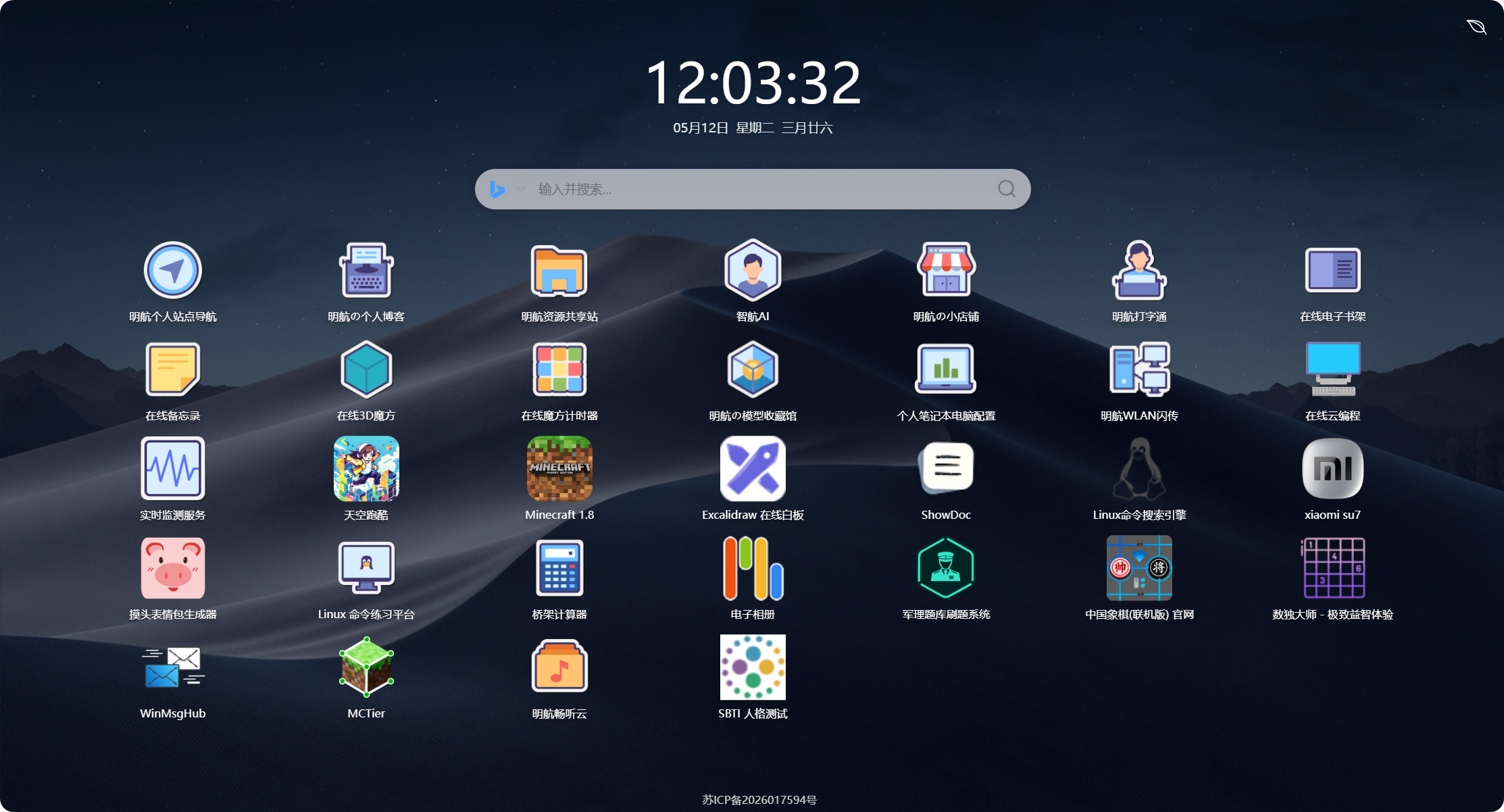Open the 在线备忘录 sticky note icon

[x=173, y=370]
